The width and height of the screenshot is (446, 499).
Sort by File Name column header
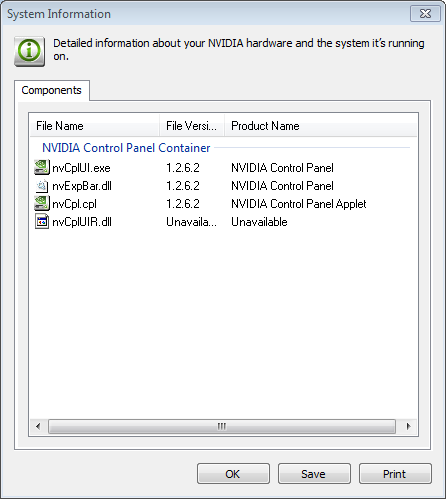(x=95, y=126)
